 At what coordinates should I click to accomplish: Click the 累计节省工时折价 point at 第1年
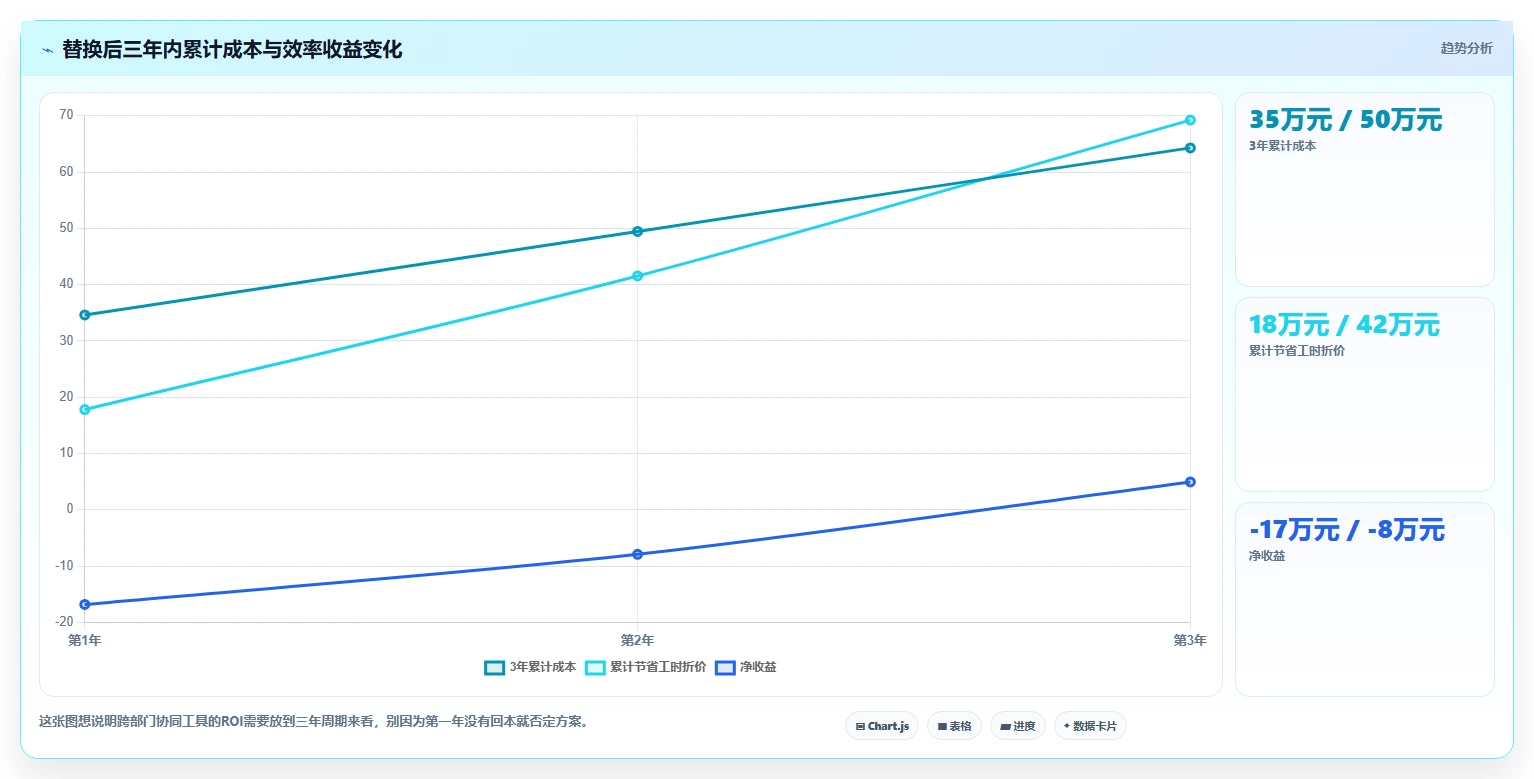click(85, 409)
